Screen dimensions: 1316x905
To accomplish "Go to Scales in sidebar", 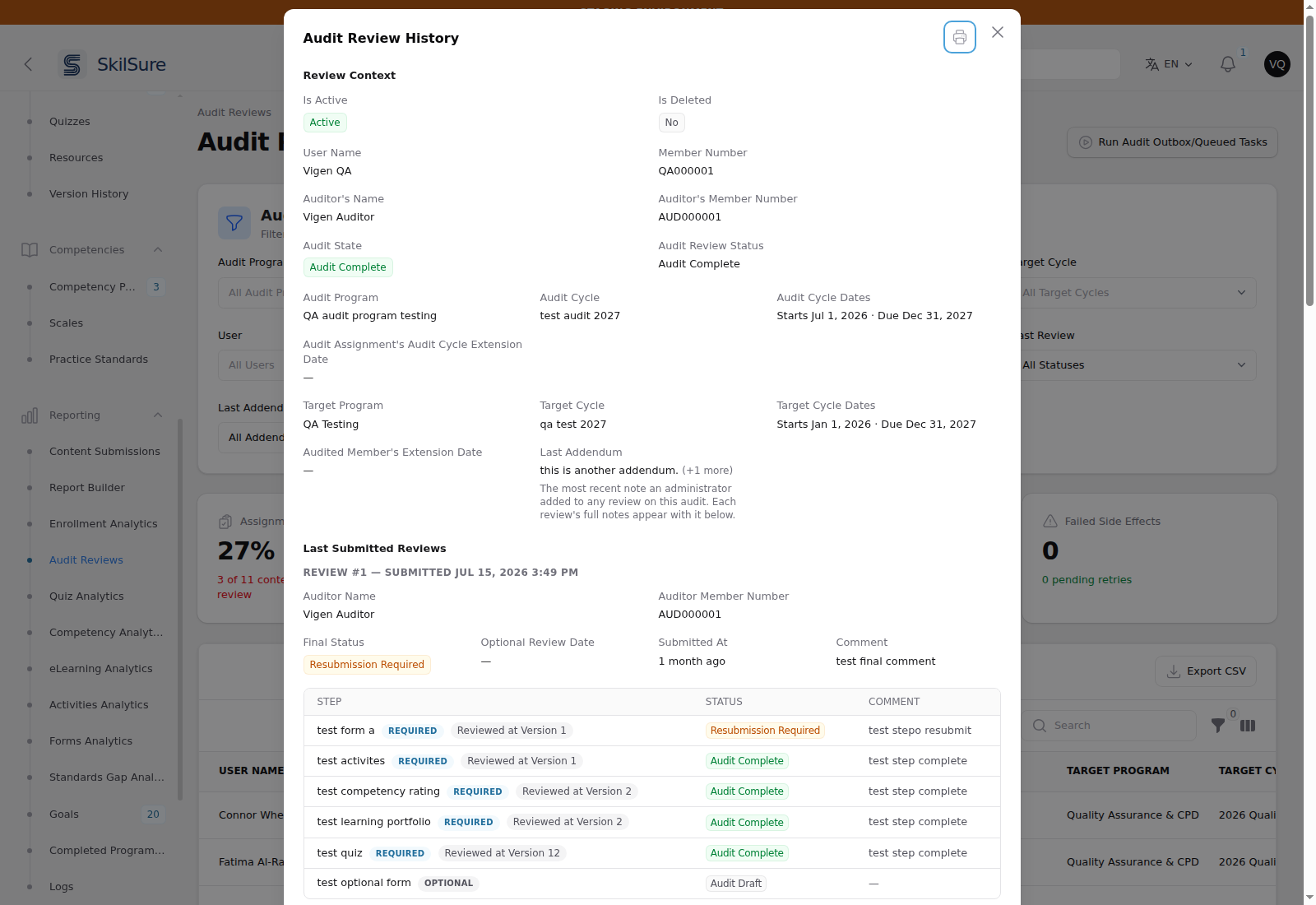I will click(67, 323).
